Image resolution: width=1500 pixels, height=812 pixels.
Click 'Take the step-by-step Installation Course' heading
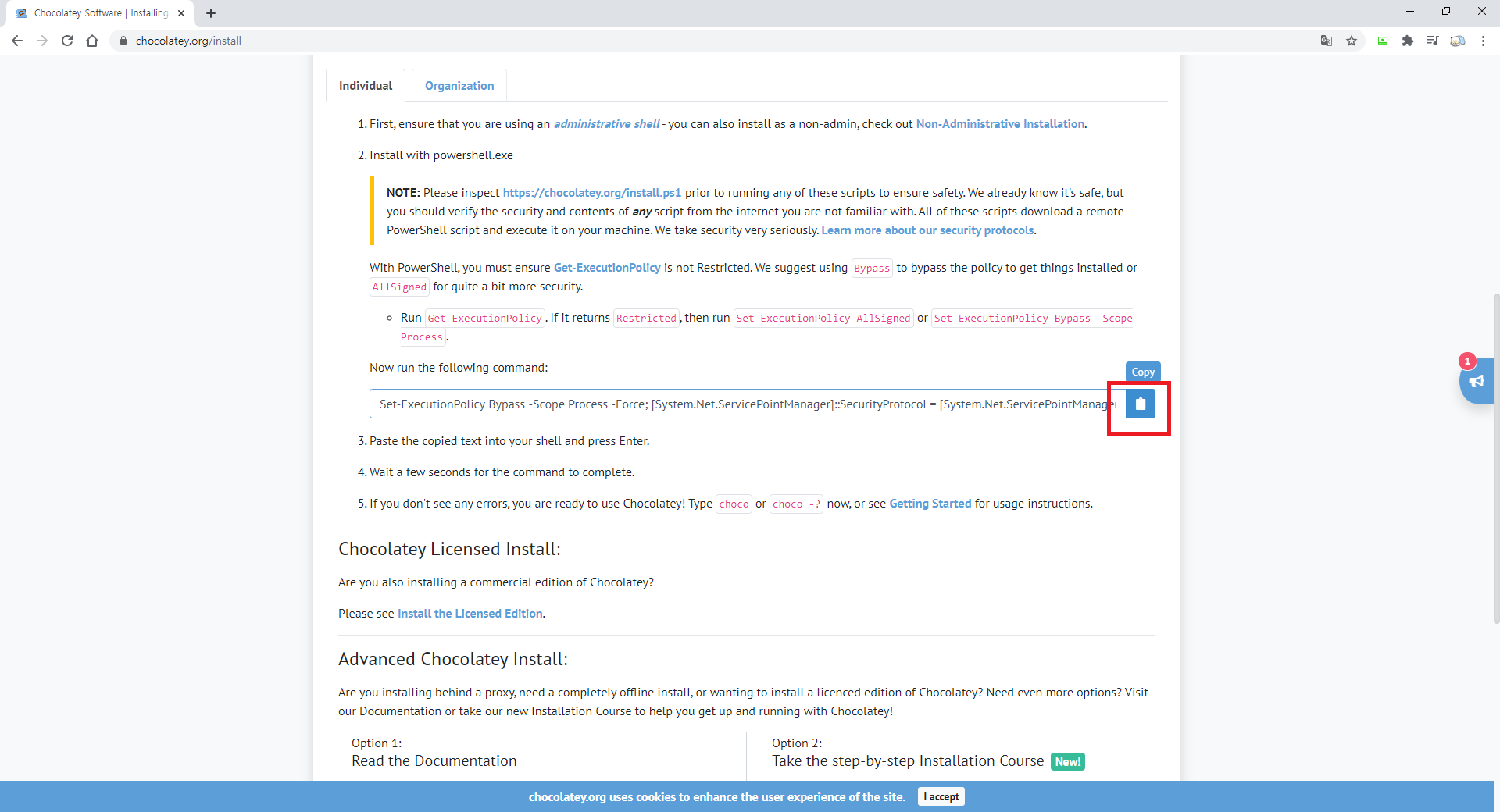908,761
